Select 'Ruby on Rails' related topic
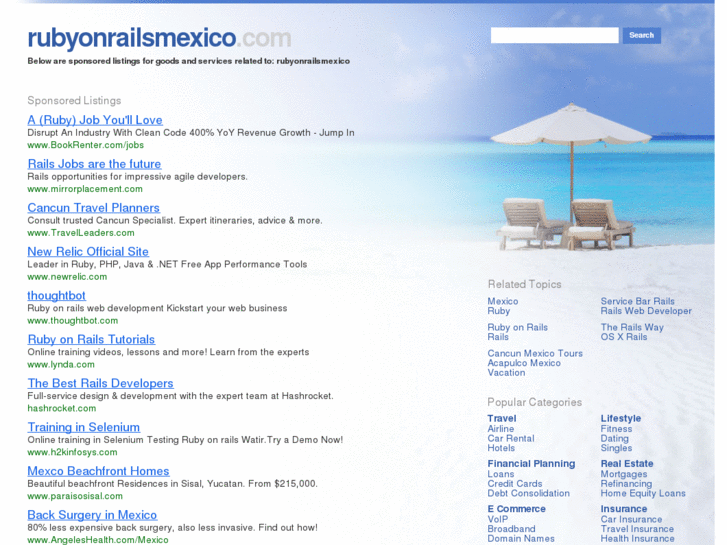The image size is (727, 545). 517,327
